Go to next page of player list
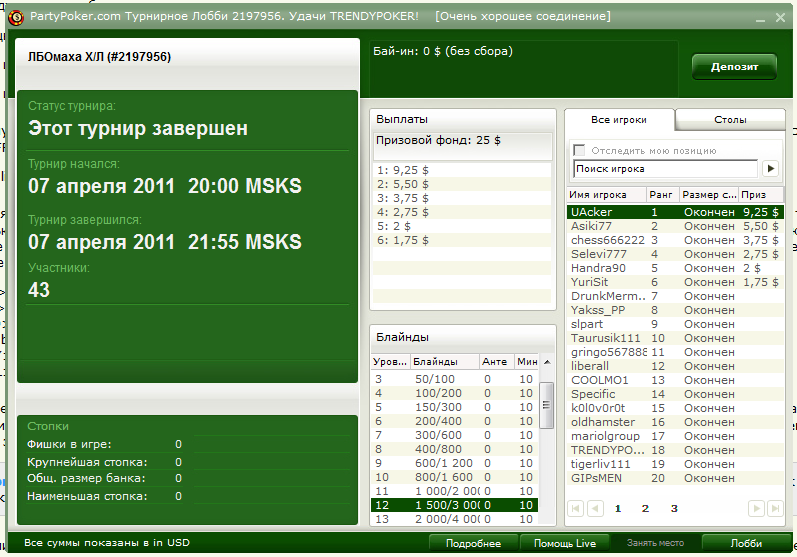Image resolution: width=797 pixels, height=557 pixels. tap(756, 508)
